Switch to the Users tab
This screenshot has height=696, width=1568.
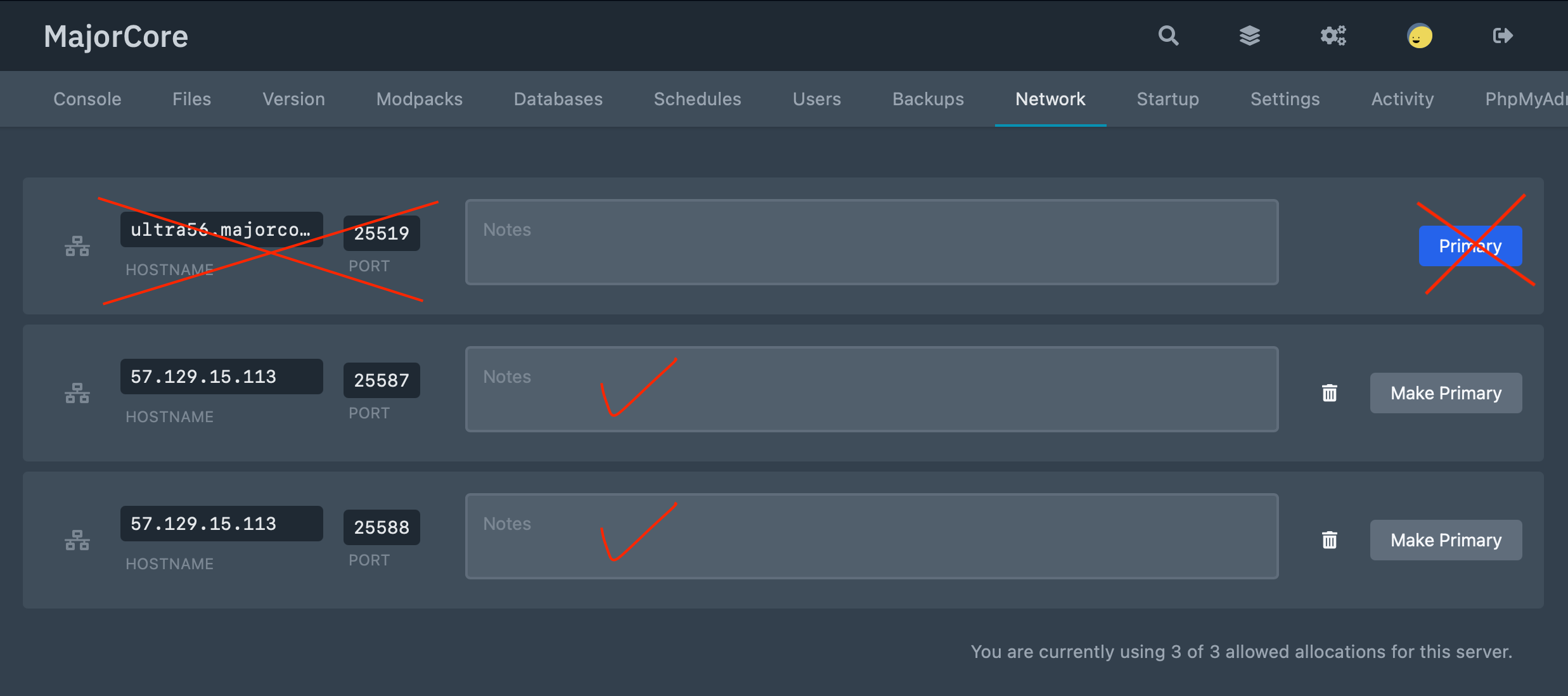816,99
